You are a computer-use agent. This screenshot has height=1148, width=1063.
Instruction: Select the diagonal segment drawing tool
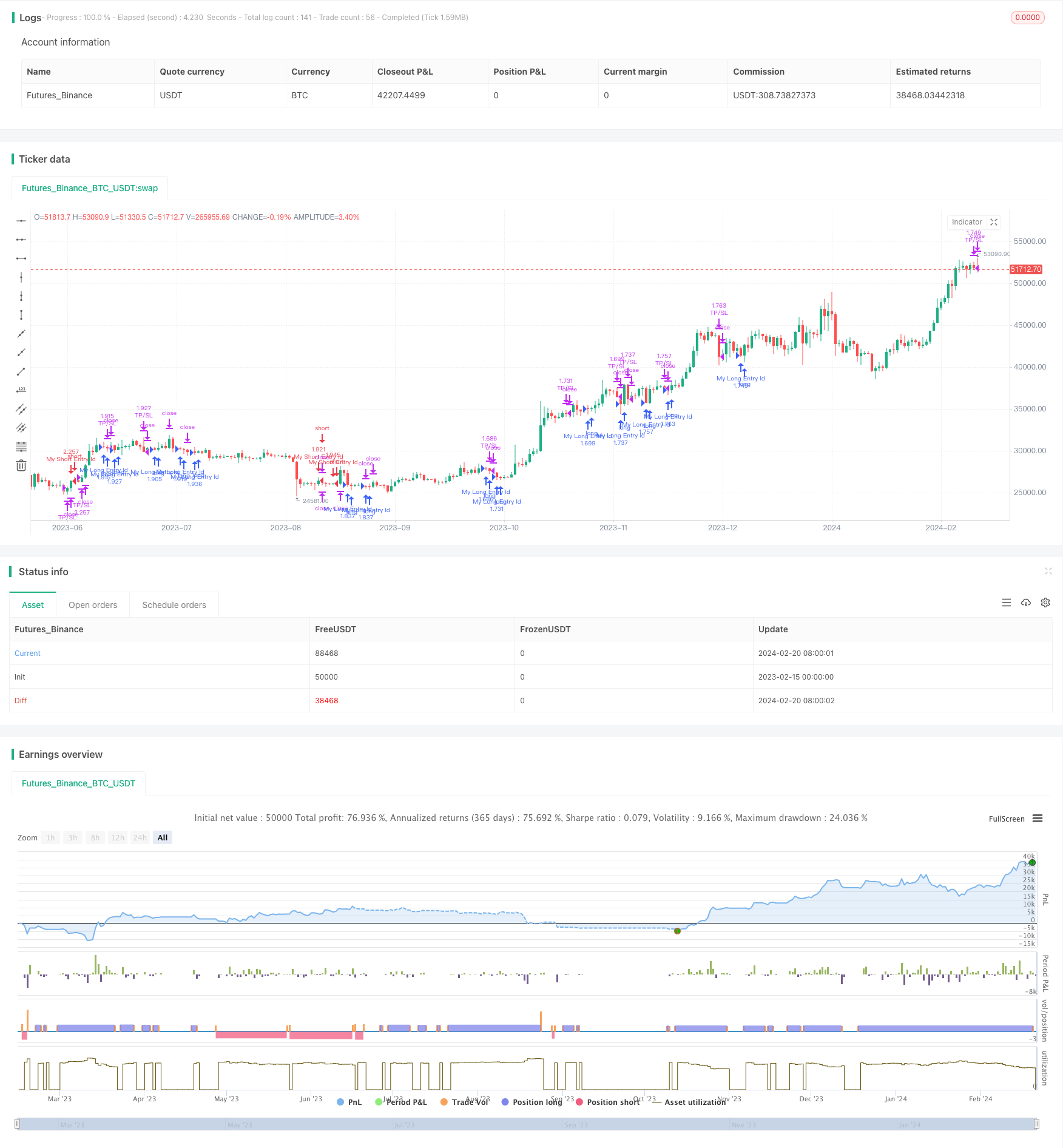21,371
